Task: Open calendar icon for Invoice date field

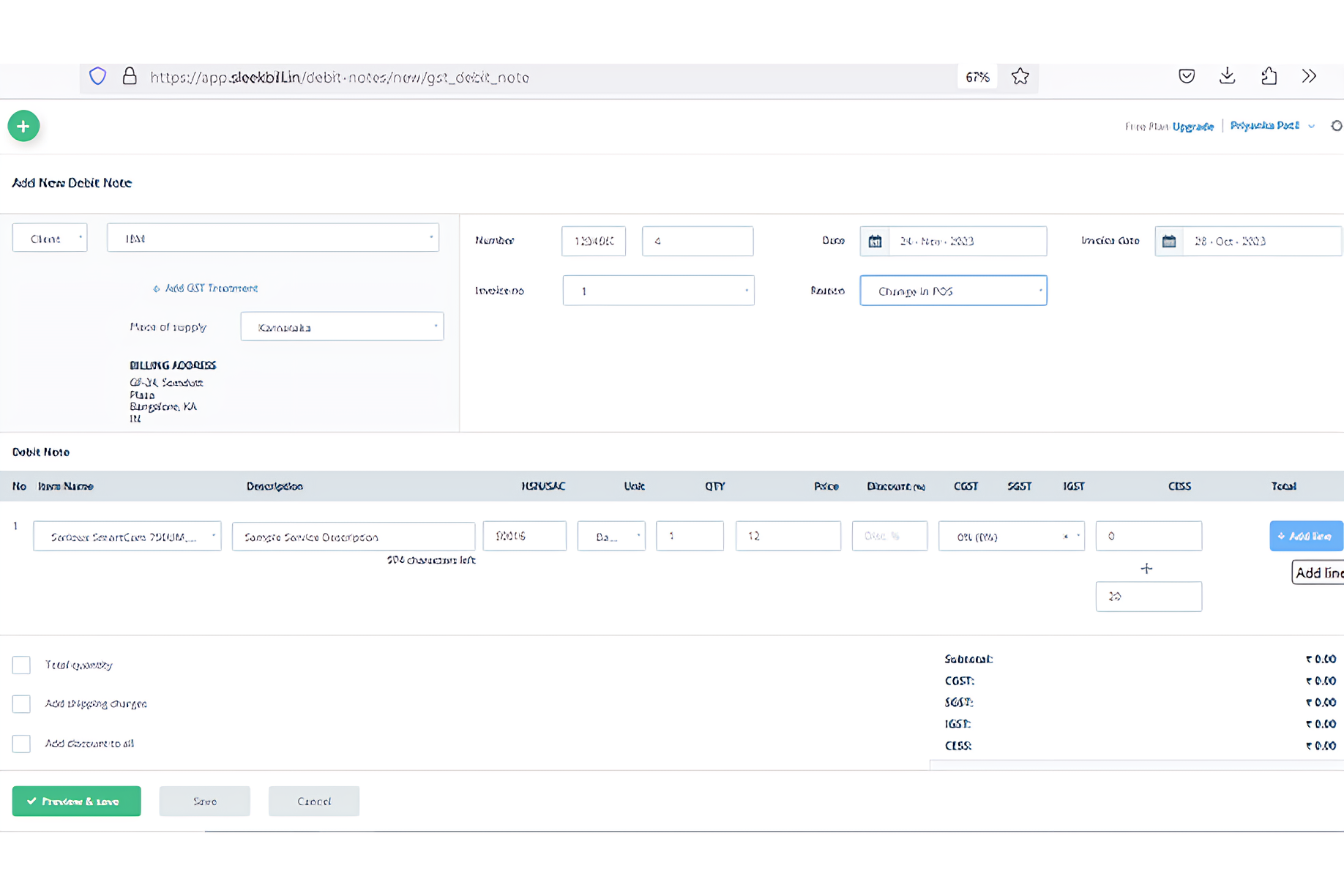Action: tap(1169, 241)
